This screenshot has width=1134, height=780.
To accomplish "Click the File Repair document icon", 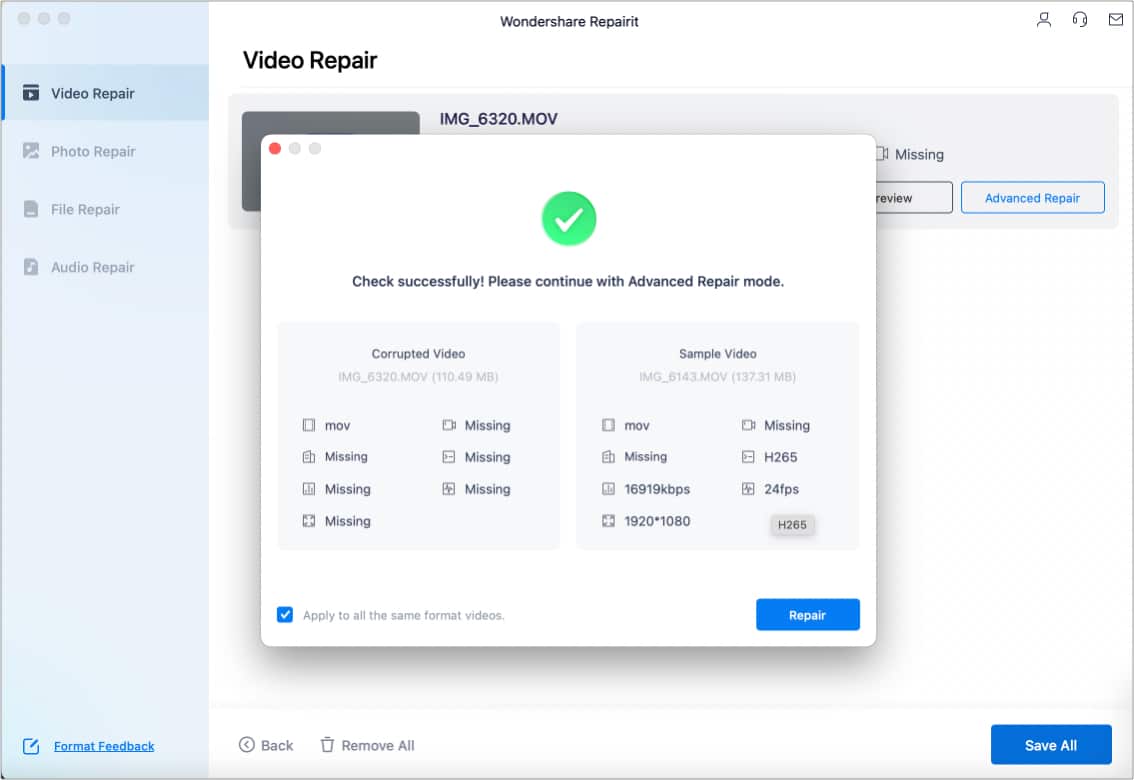I will 33,209.
